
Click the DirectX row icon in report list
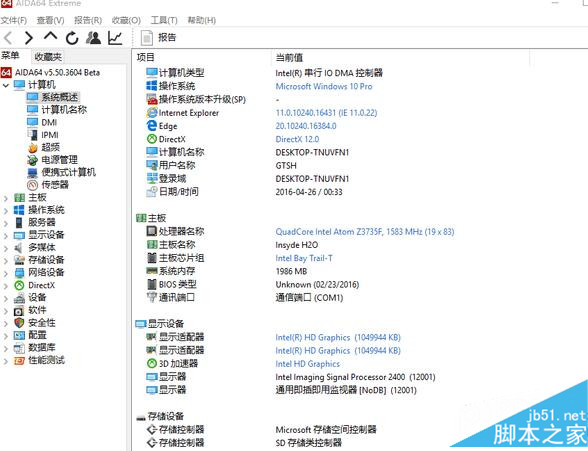pyautogui.click(x=152, y=139)
